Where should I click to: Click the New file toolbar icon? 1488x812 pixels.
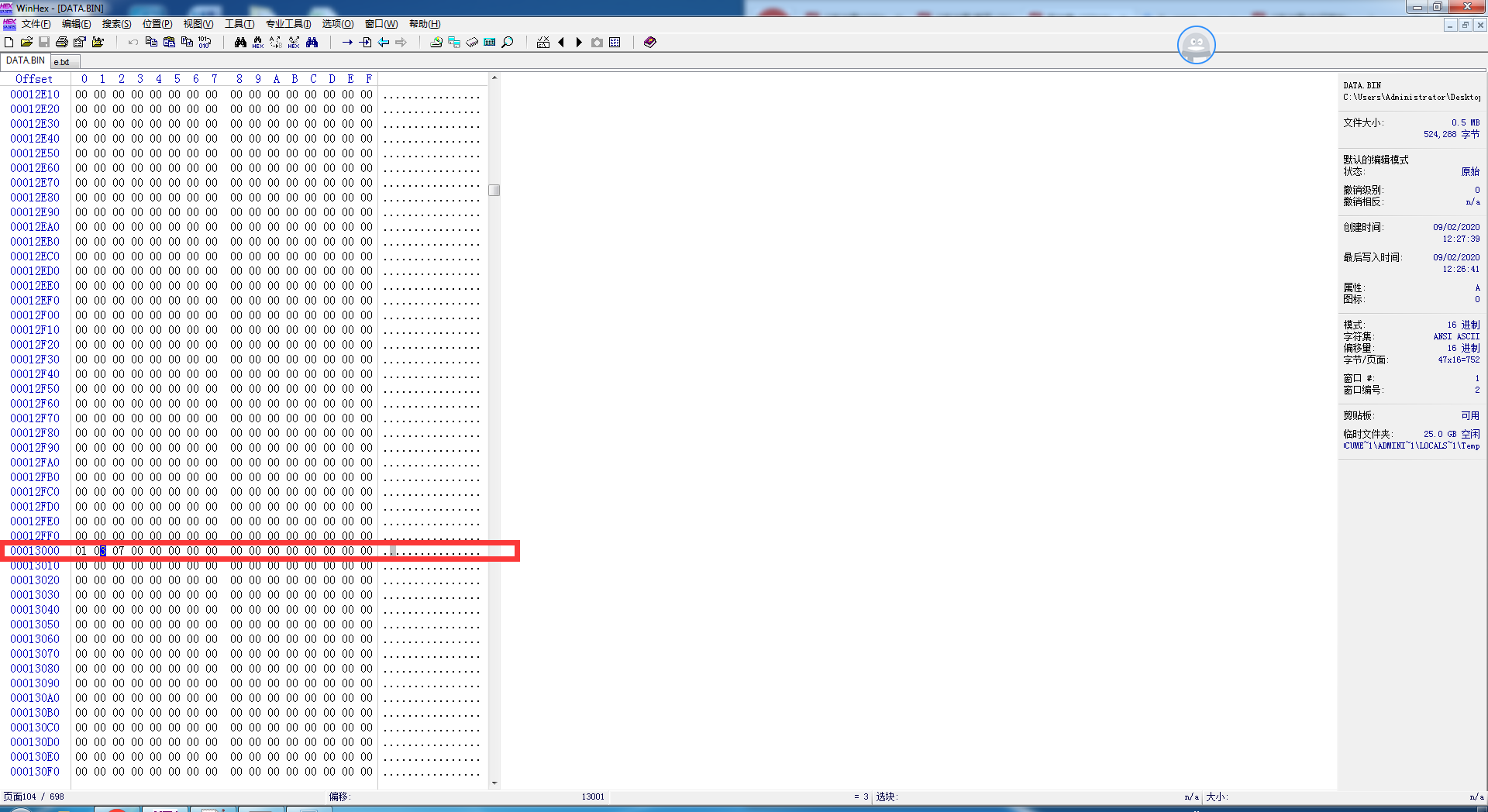(9, 43)
